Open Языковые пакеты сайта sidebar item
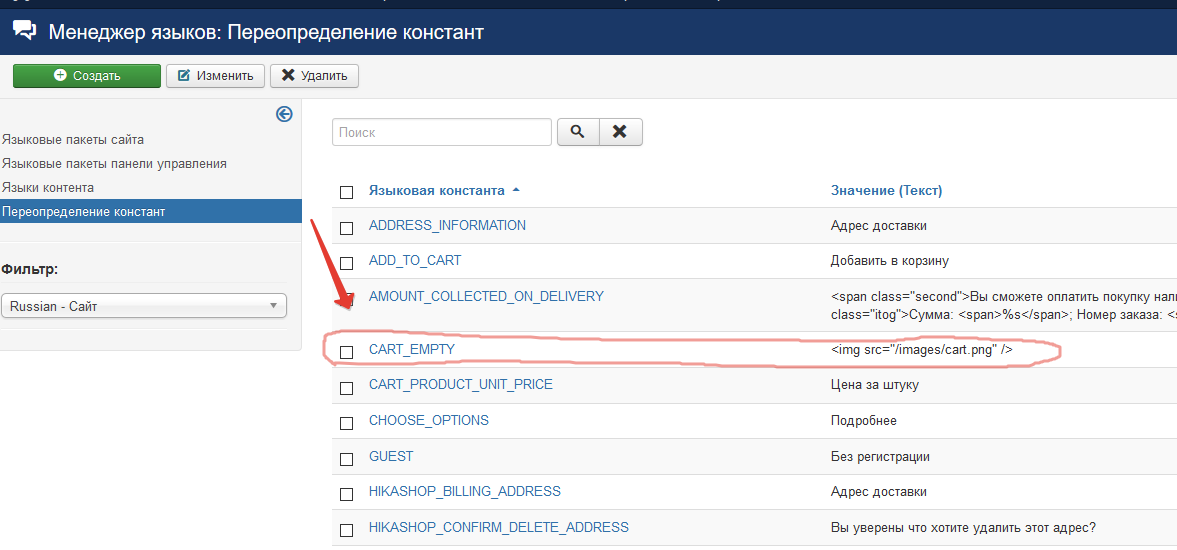1177x550 pixels. click(x=73, y=140)
